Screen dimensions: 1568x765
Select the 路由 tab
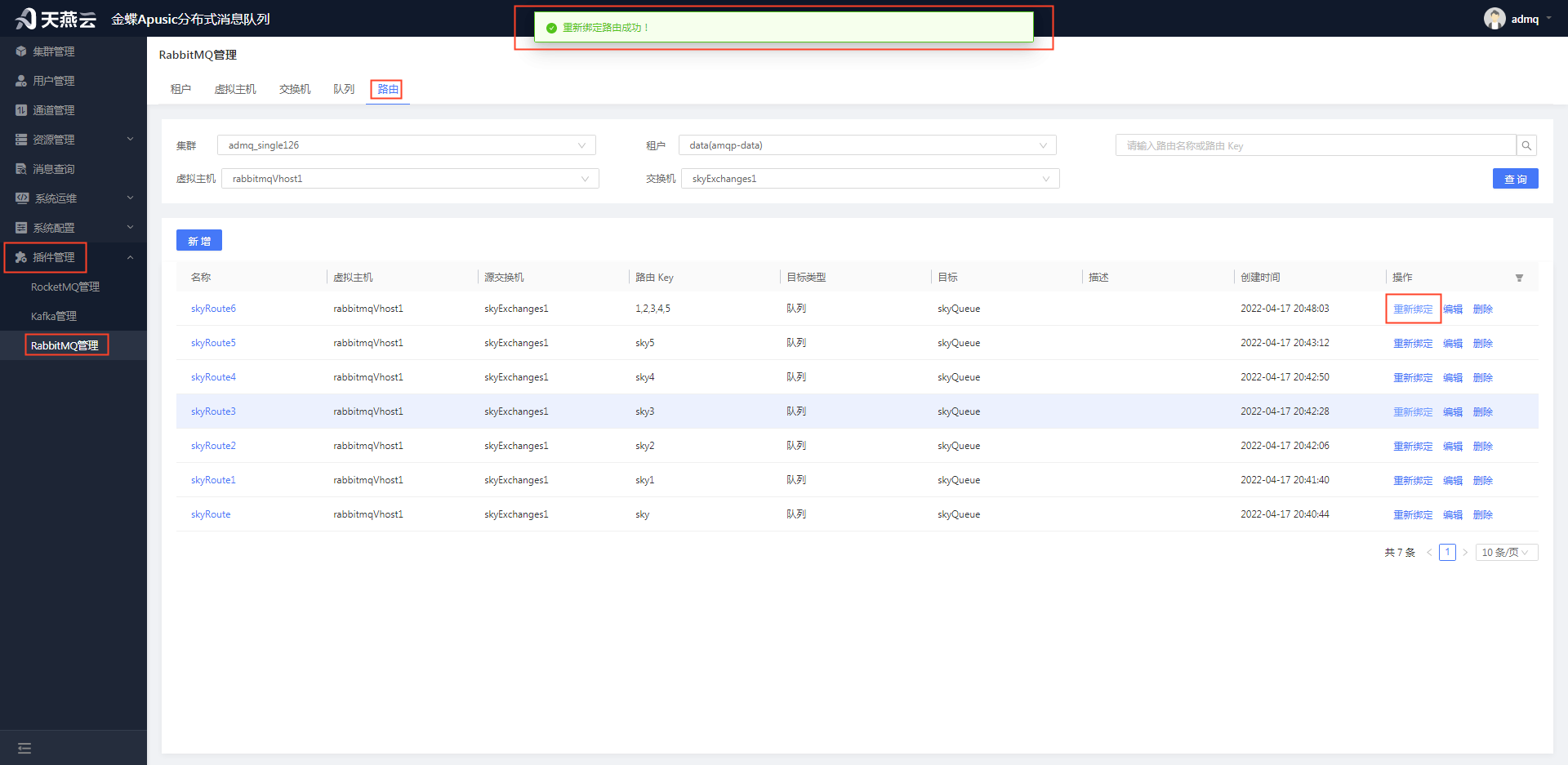coord(388,89)
